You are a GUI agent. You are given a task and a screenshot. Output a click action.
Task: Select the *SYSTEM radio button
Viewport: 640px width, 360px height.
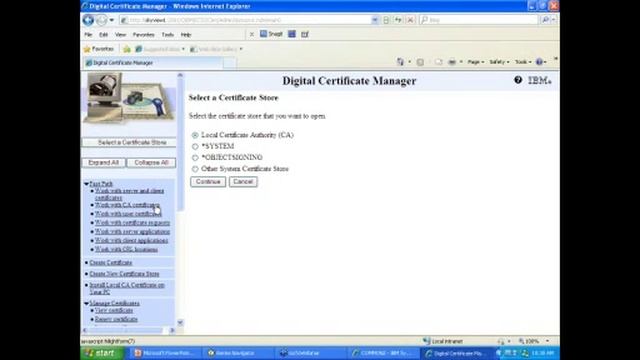click(x=195, y=147)
